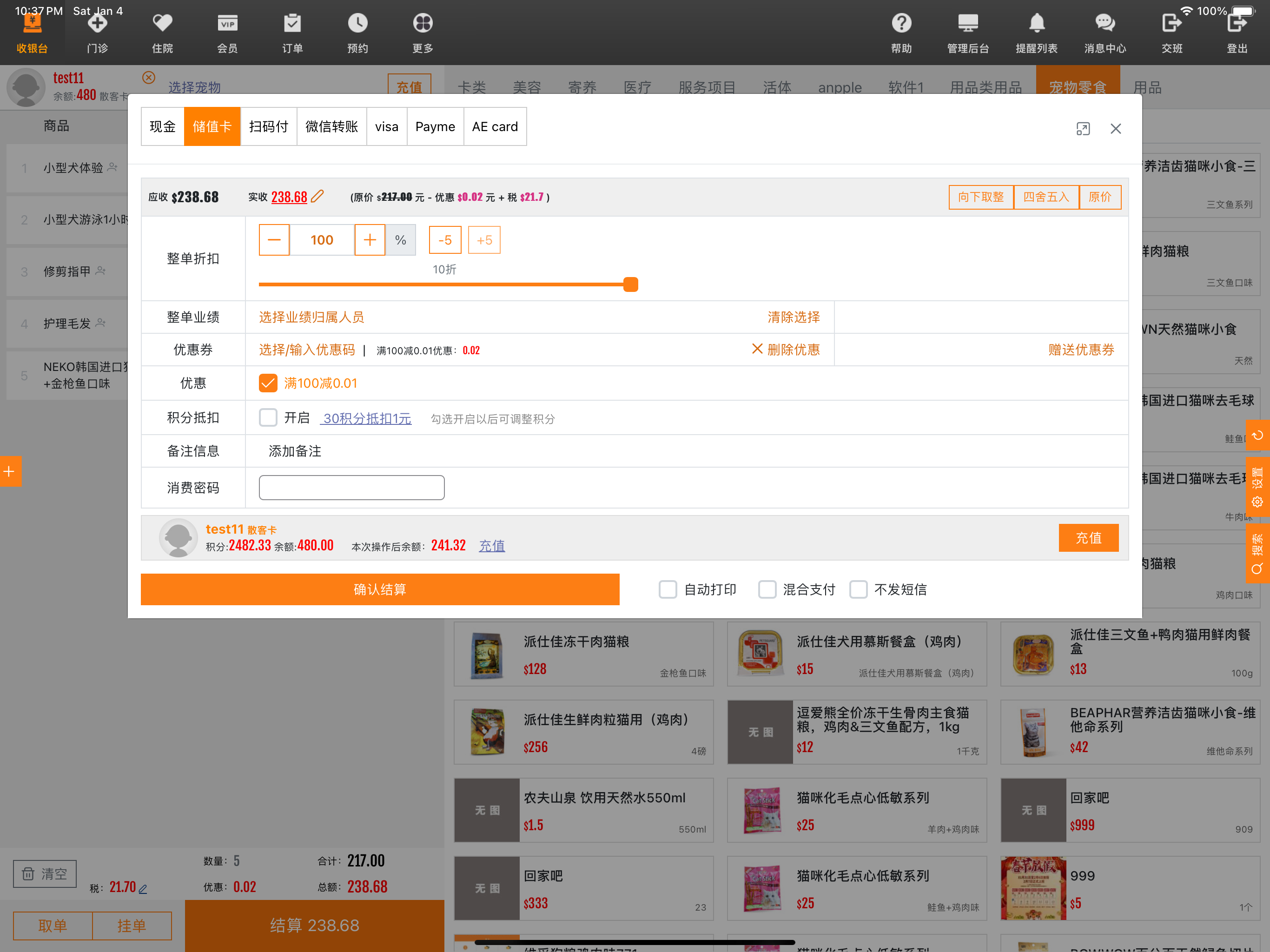This screenshot has height=952, width=1270.
Task: Click the 交班 shift handover icon
Action: point(1172,33)
